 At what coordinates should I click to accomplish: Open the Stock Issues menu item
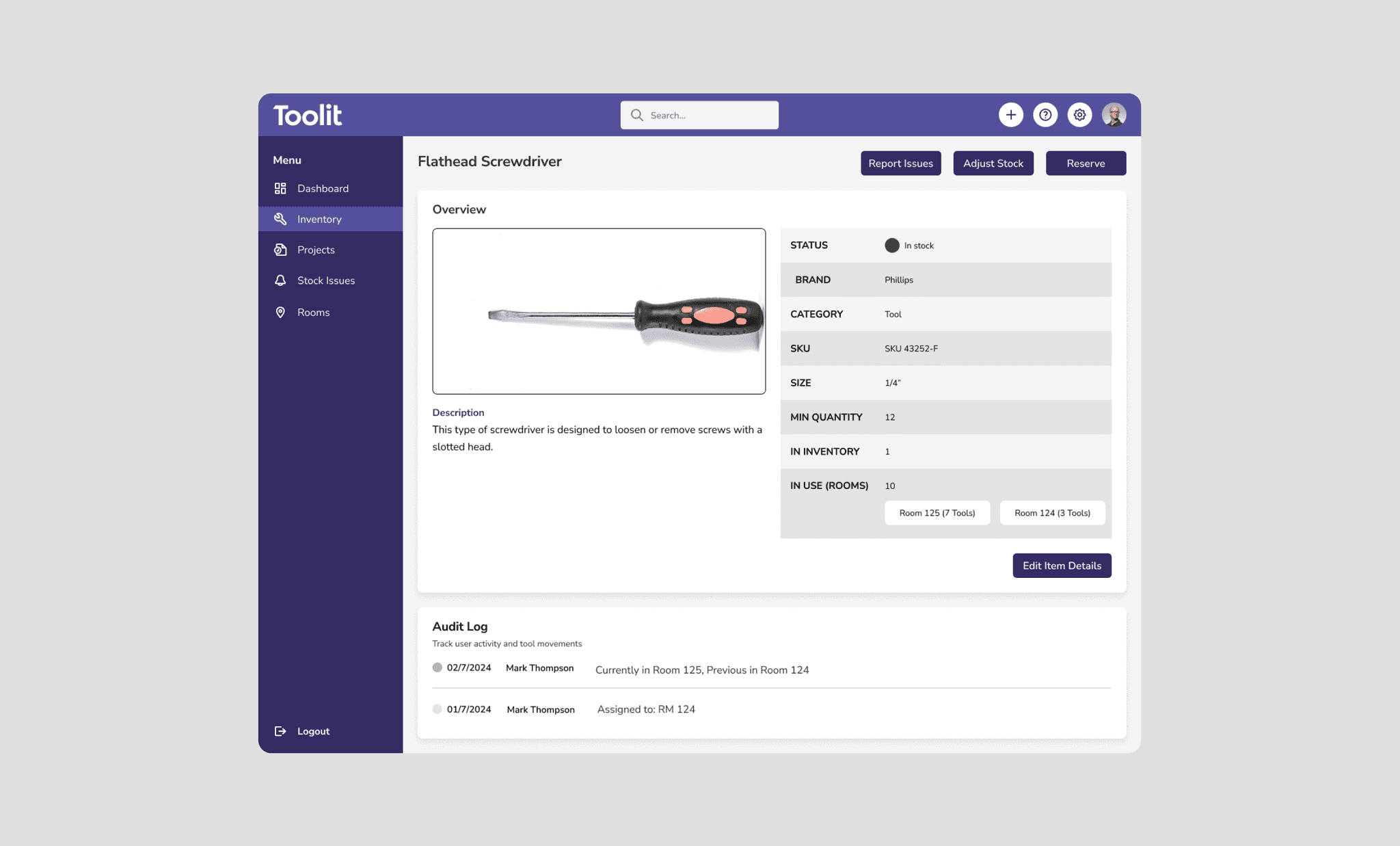click(x=325, y=280)
